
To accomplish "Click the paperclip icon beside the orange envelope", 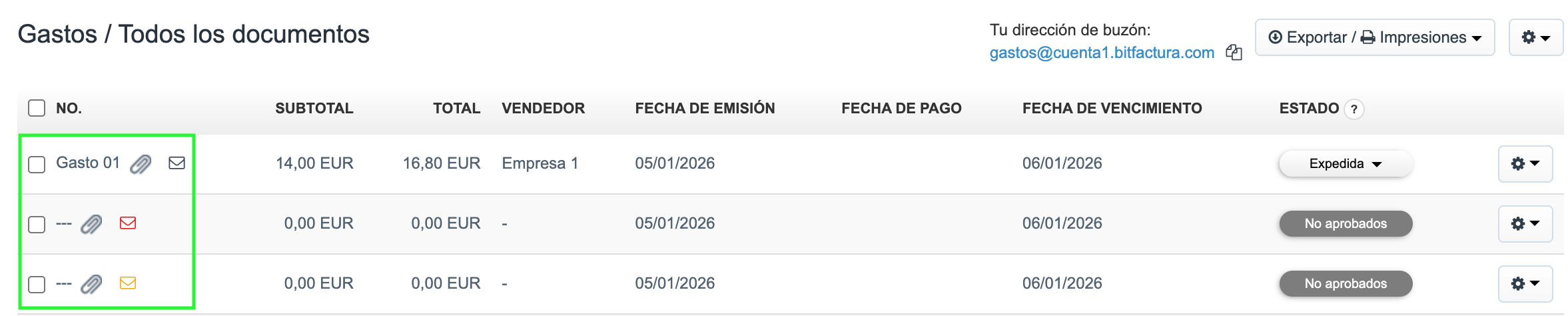I will point(91,284).
